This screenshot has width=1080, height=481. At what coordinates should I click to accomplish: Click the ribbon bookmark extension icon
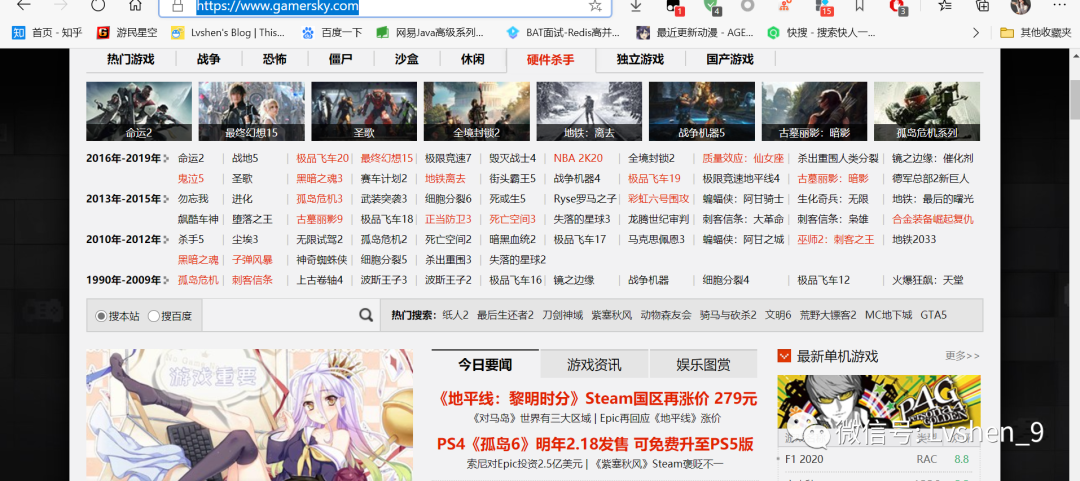[x=860, y=6]
